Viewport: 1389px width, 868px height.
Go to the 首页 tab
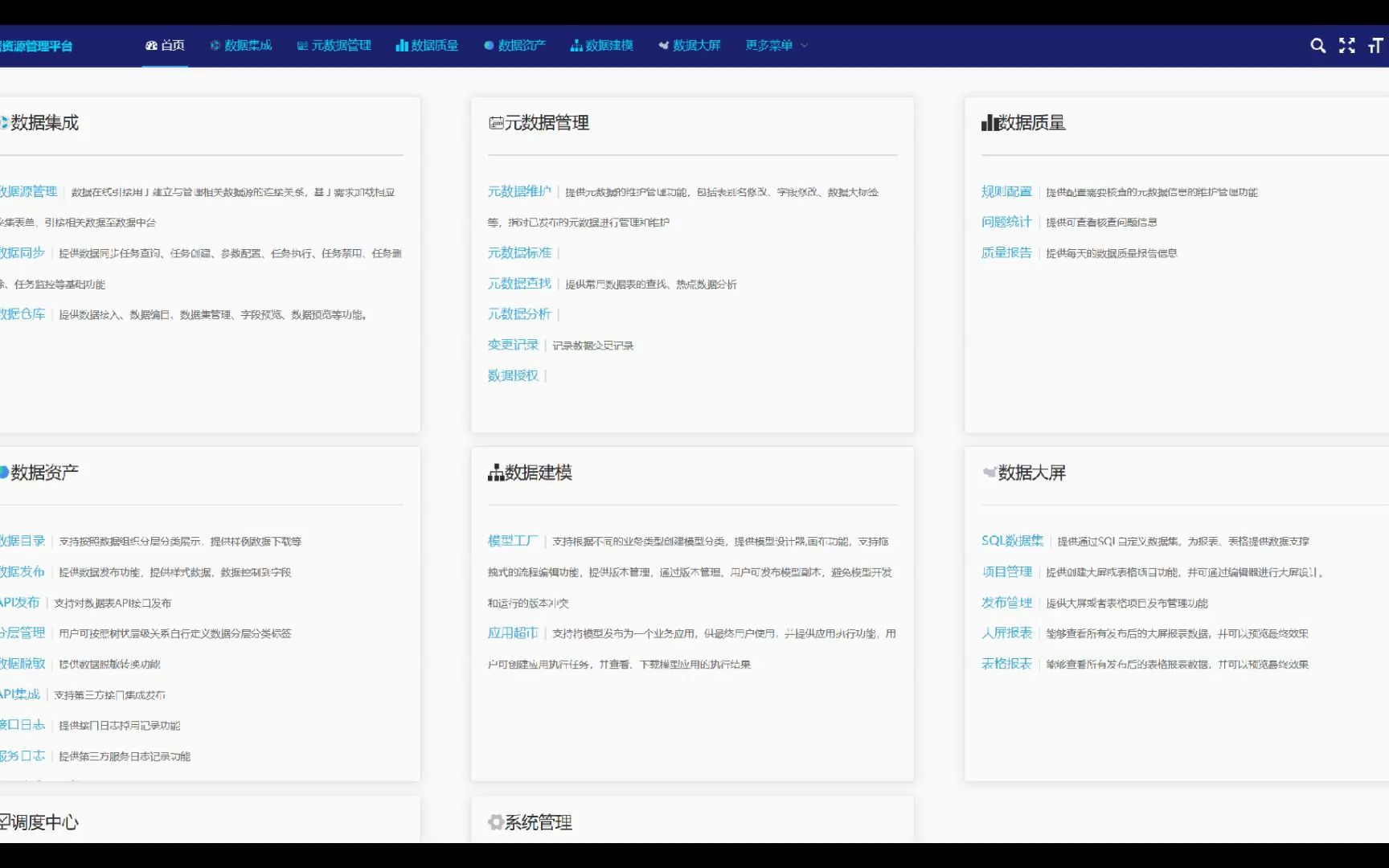point(165,46)
